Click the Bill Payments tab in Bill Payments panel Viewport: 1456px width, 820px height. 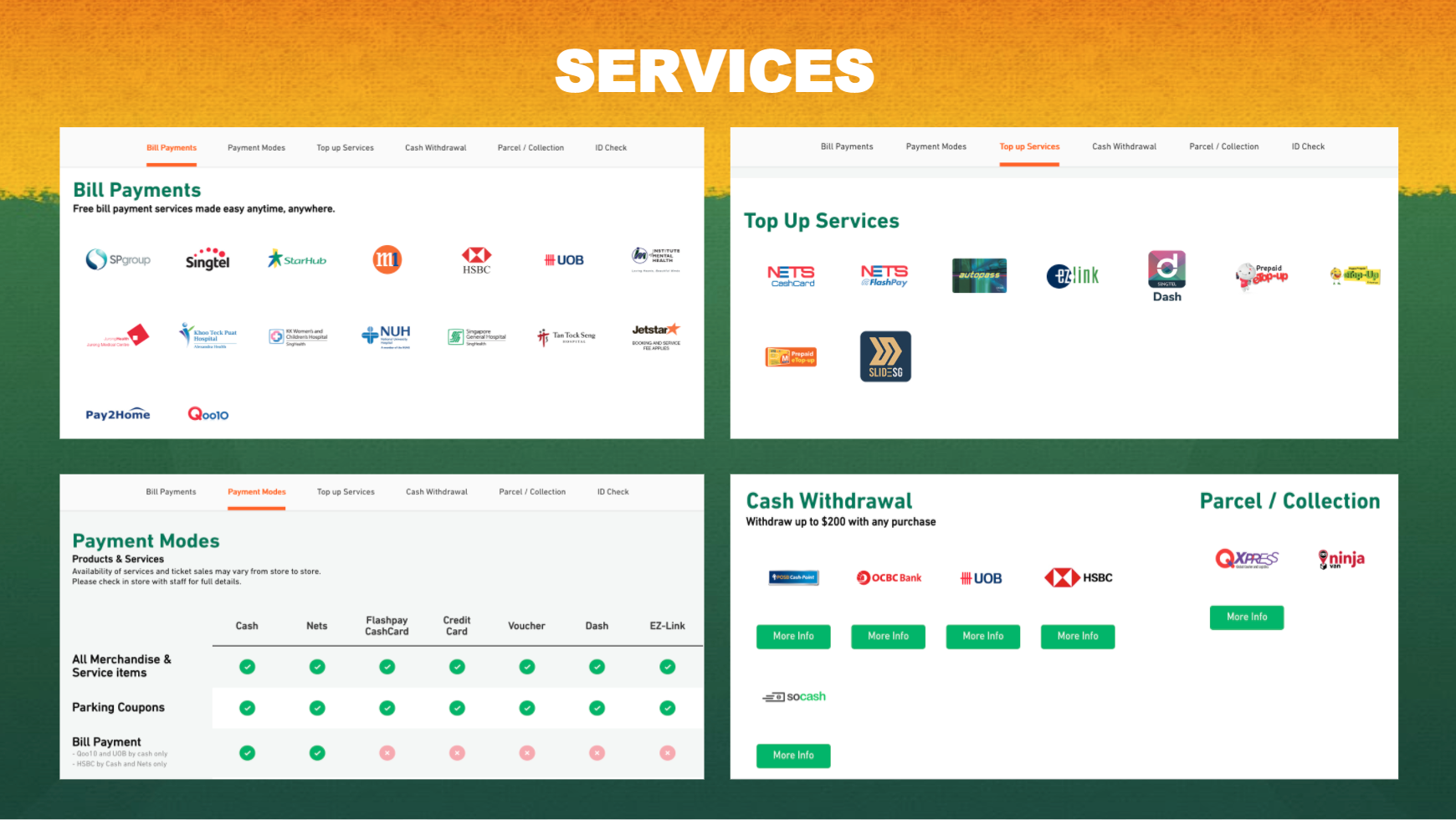tap(172, 148)
